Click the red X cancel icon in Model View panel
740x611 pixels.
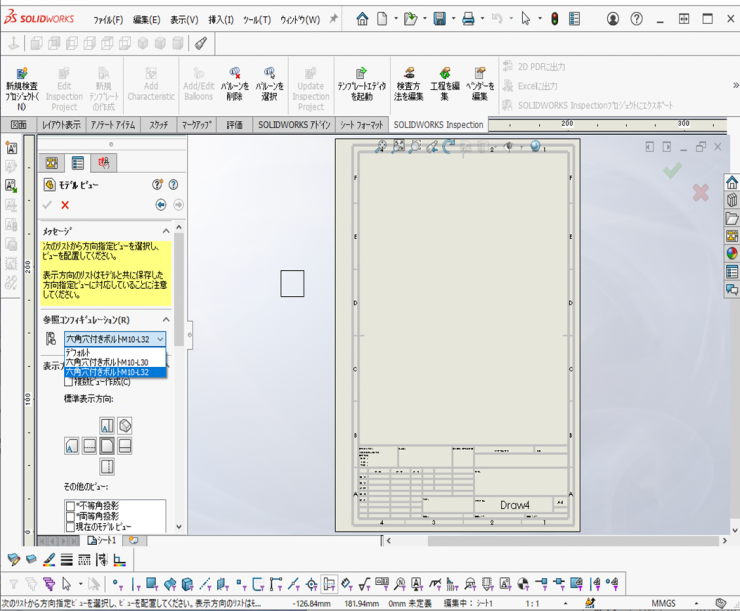(65, 205)
